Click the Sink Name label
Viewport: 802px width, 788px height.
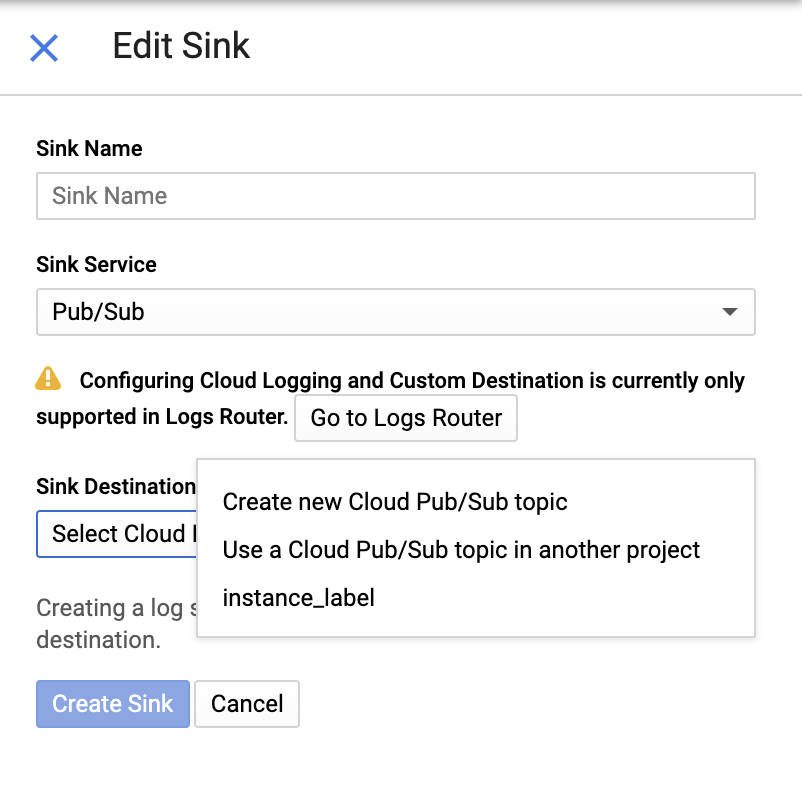click(89, 149)
